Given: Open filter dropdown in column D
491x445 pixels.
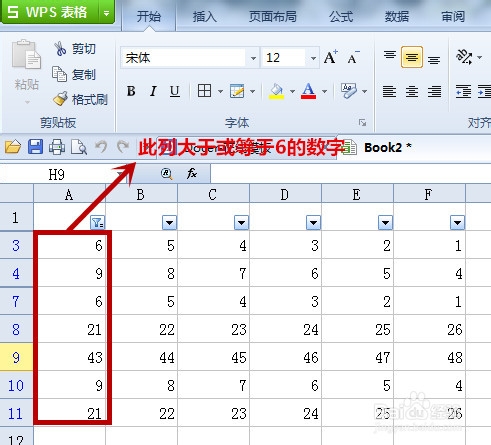Looking at the screenshot, I should point(313,222).
